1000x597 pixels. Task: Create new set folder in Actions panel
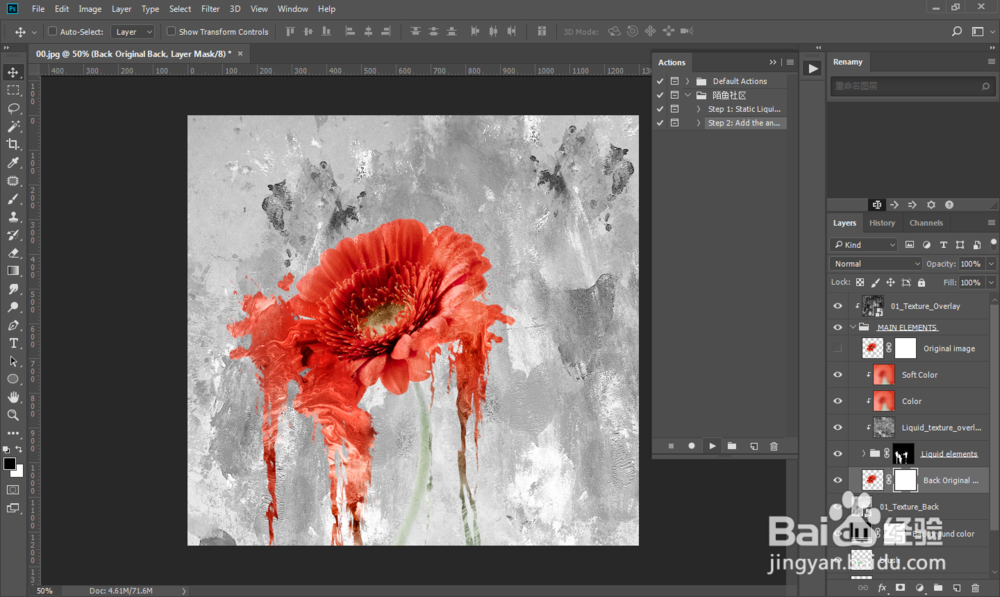coord(732,446)
